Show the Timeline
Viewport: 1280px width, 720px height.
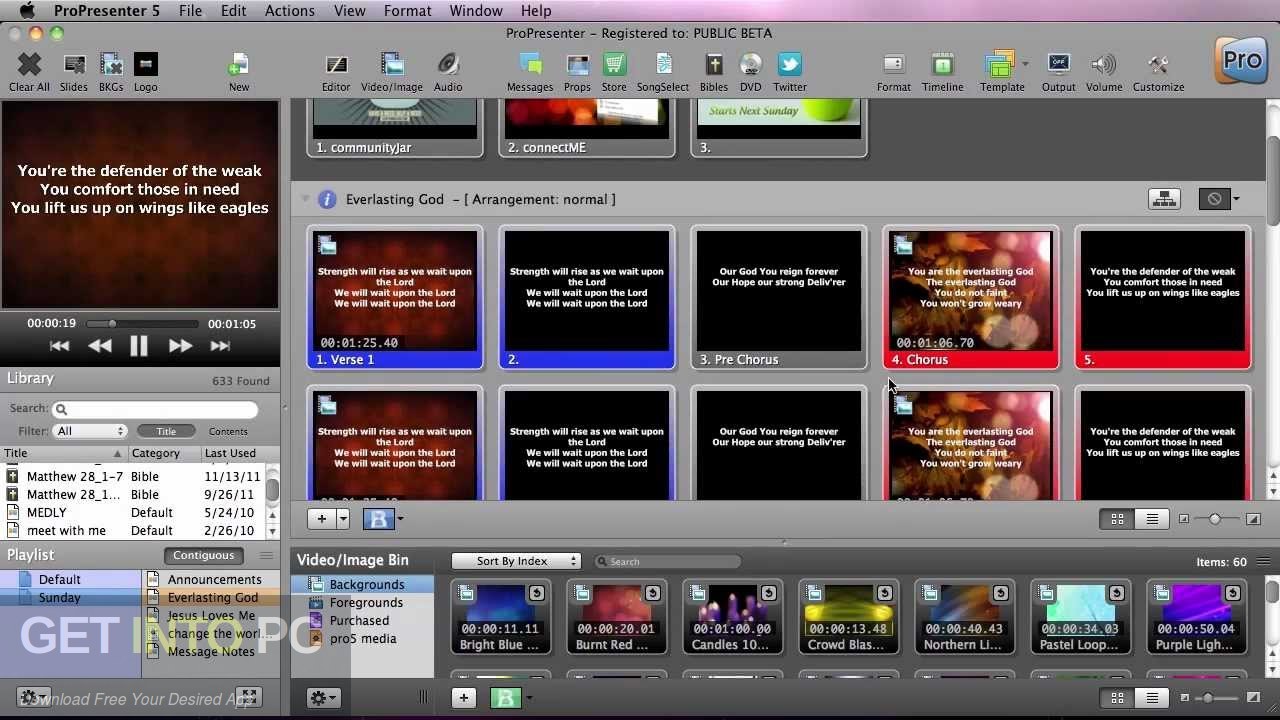pyautogui.click(x=942, y=65)
